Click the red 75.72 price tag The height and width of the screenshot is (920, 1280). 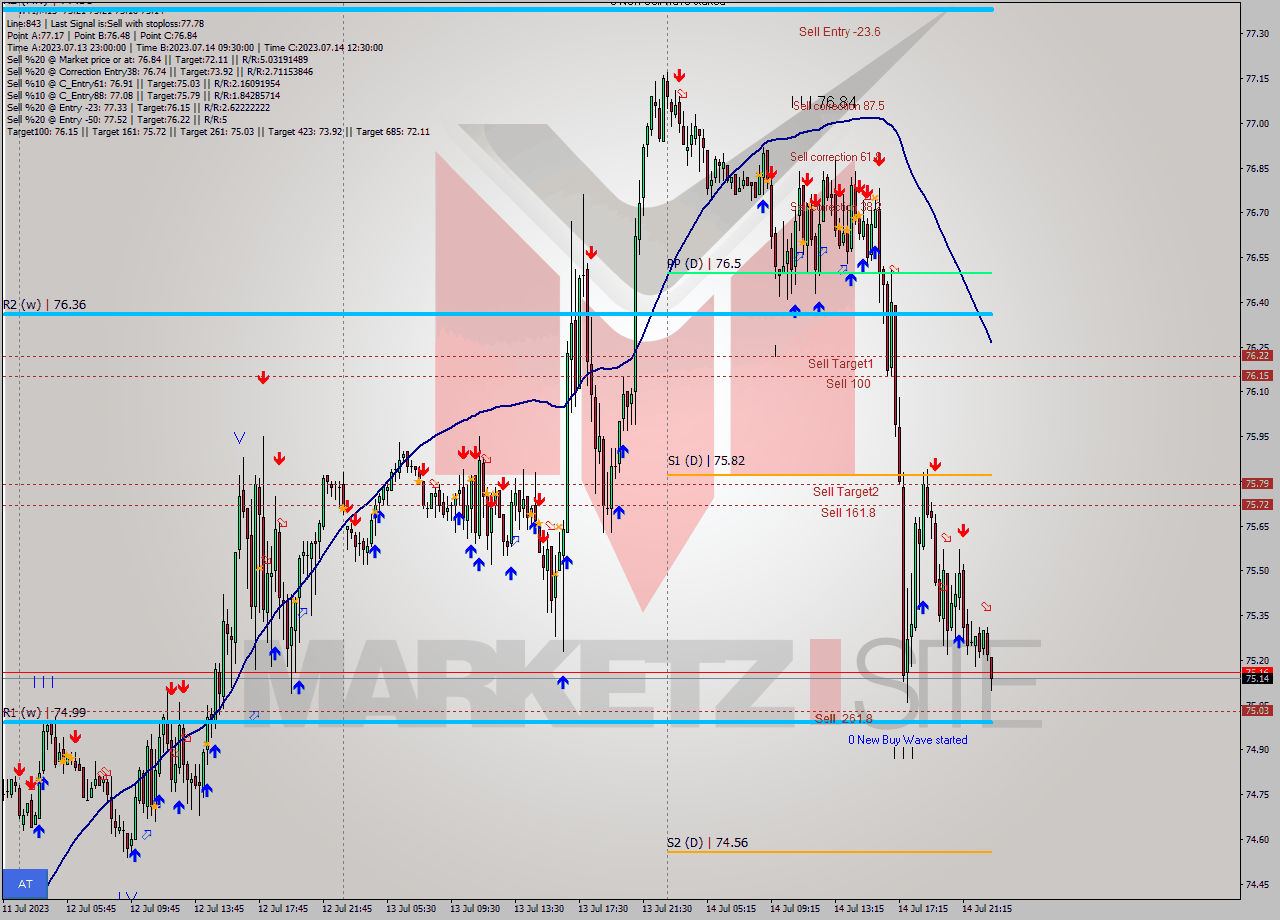coord(1257,504)
